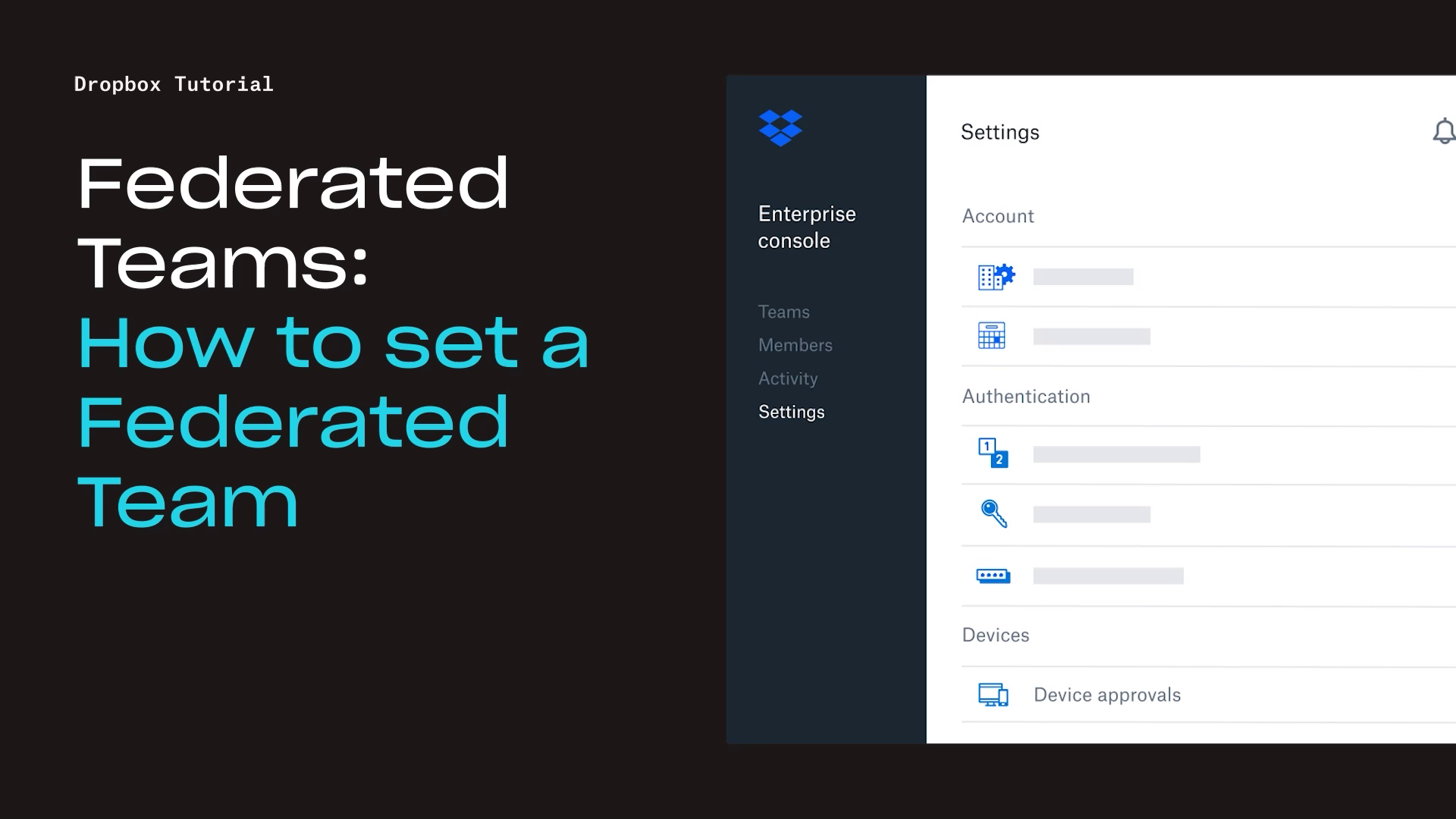Select the two-factor authentication icon
This screenshot has width=1456, height=819.
(993, 453)
